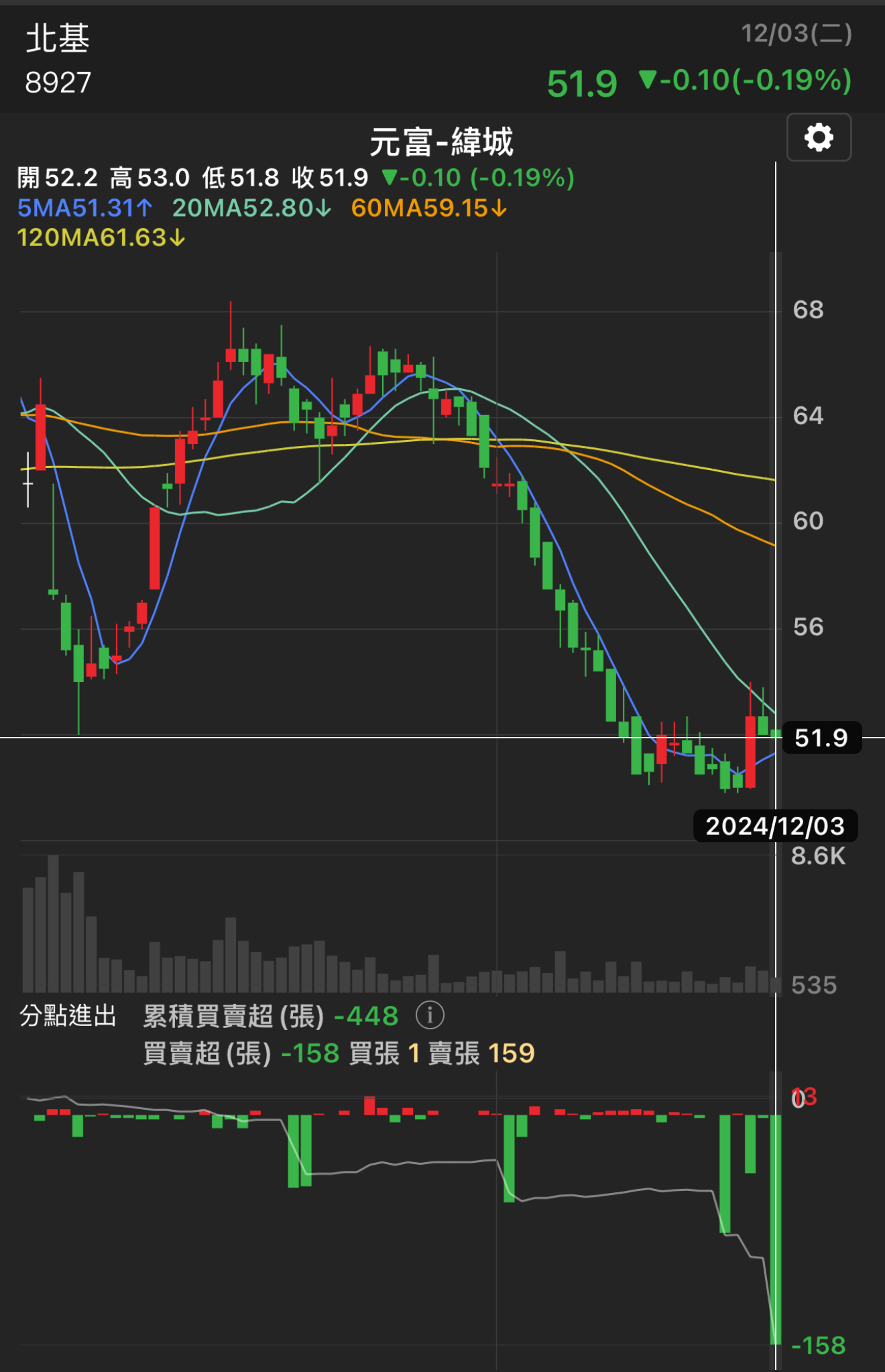Tap the 買張 1 buy lots value
The height and width of the screenshot is (1372, 885).
(385, 1053)
